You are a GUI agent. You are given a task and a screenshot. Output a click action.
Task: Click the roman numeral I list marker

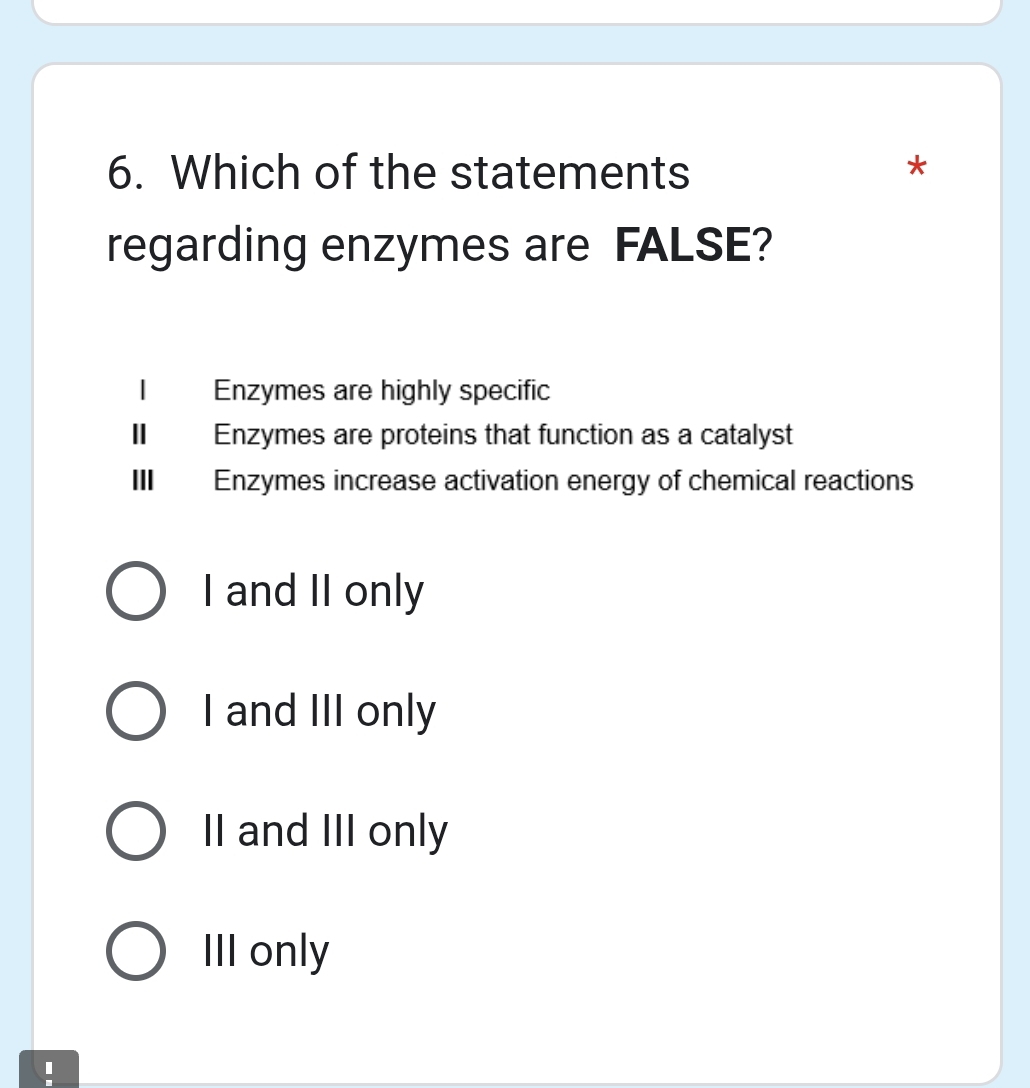[141, 391]
